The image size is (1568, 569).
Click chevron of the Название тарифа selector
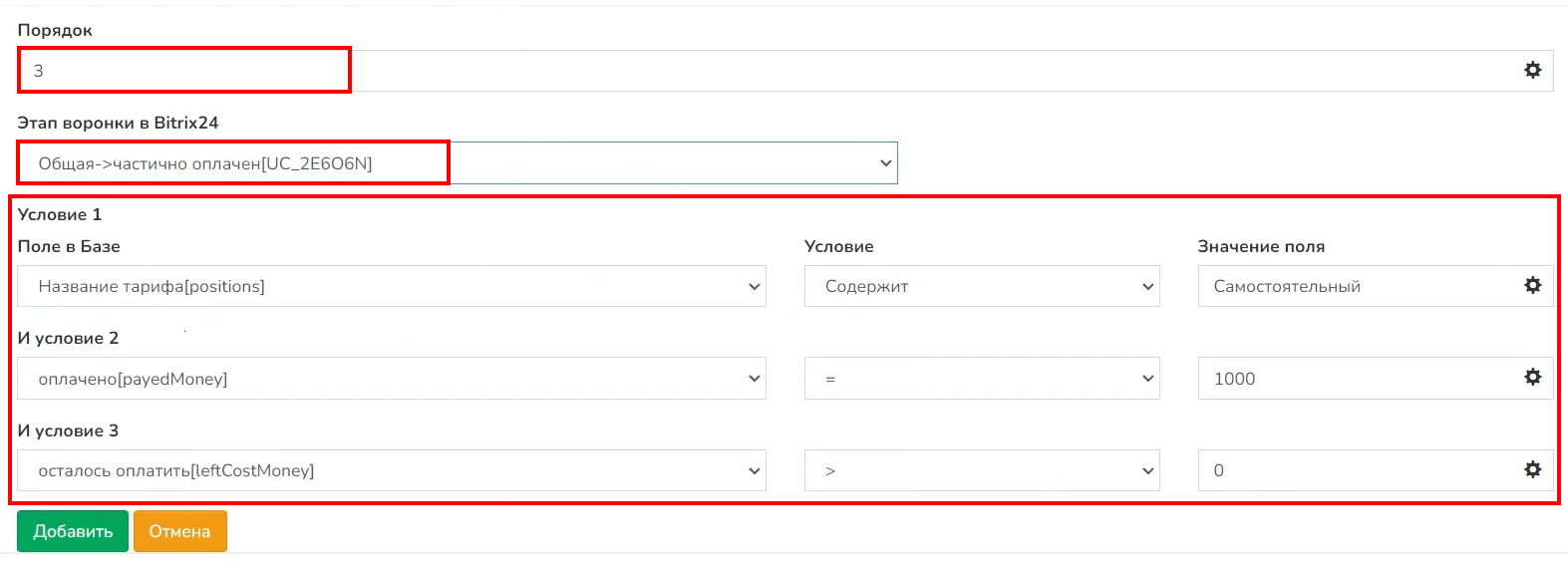(754, 287)
